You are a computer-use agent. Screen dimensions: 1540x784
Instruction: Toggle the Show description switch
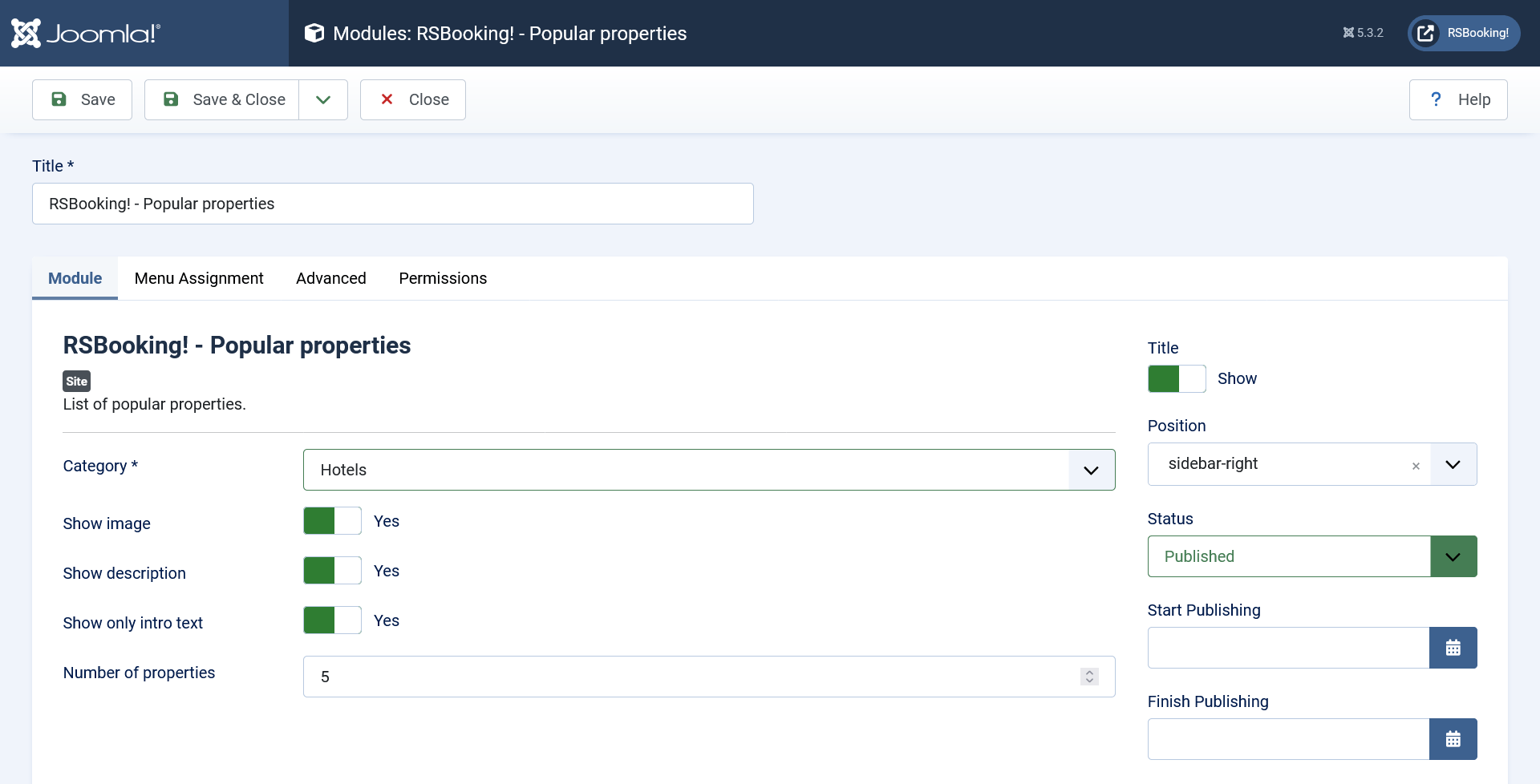(x=332, y=571)
